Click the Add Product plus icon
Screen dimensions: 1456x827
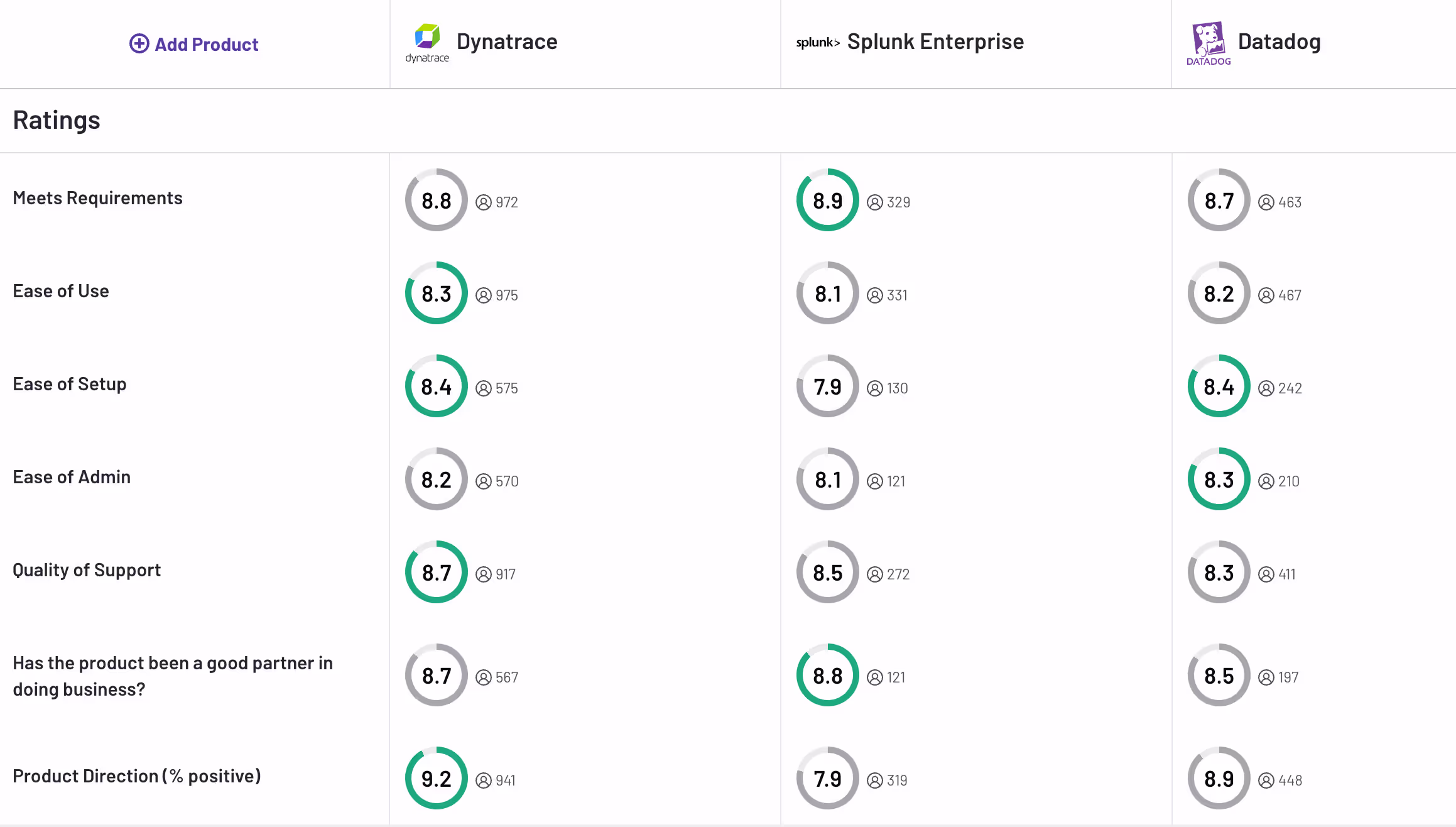pyautogui.click(x=139, y=44)
